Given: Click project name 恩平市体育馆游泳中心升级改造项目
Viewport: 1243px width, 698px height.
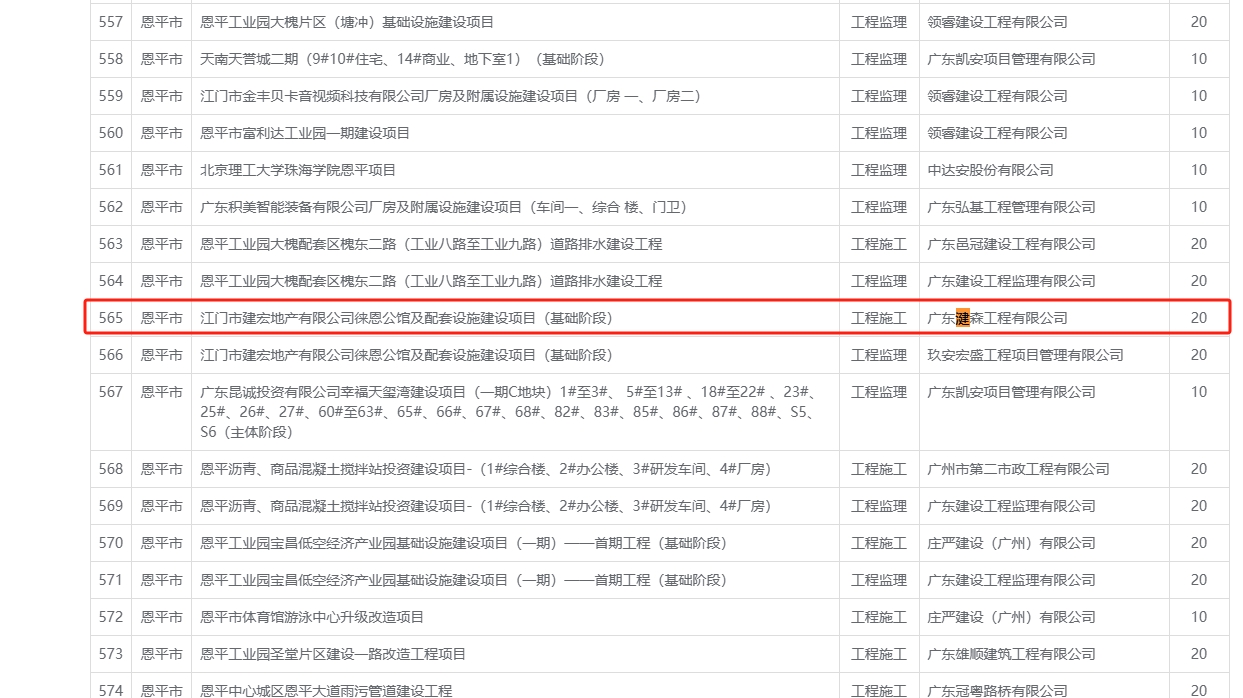Looking at the screenshot, I should coord(312,617).
